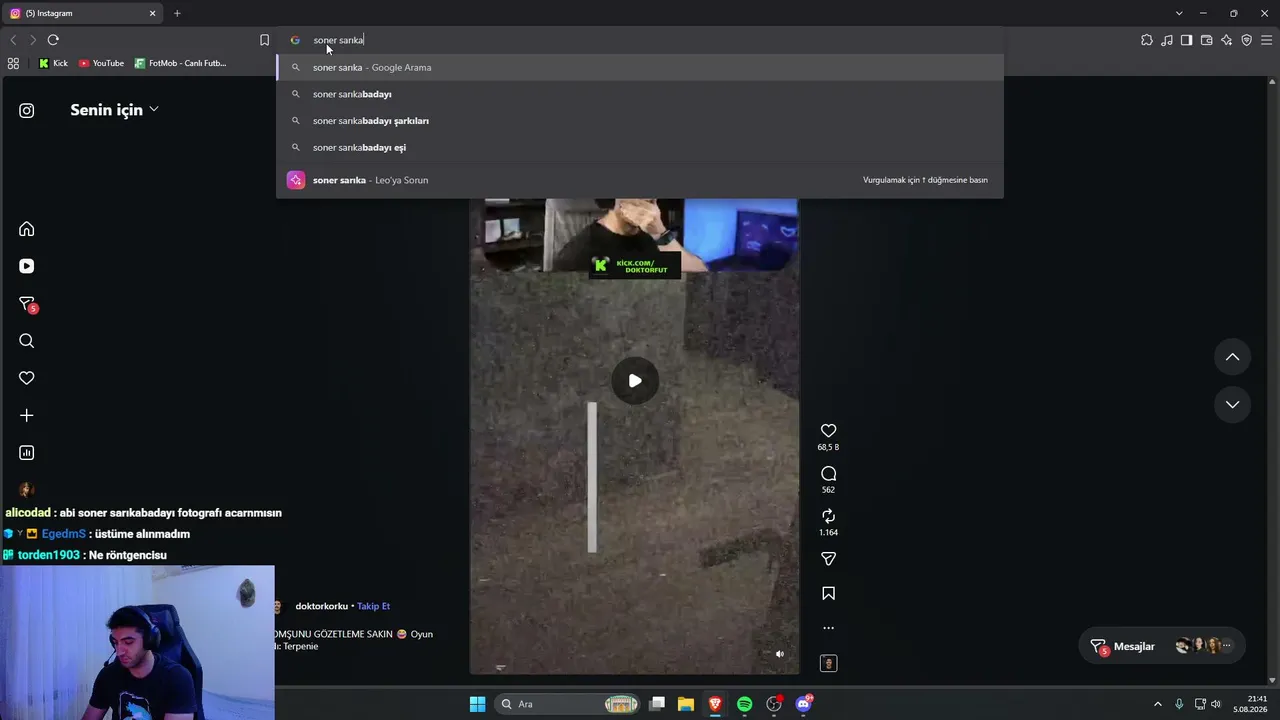Open the browser main hamburger menu
The image size is (1280, 720).
point(1266,40)
